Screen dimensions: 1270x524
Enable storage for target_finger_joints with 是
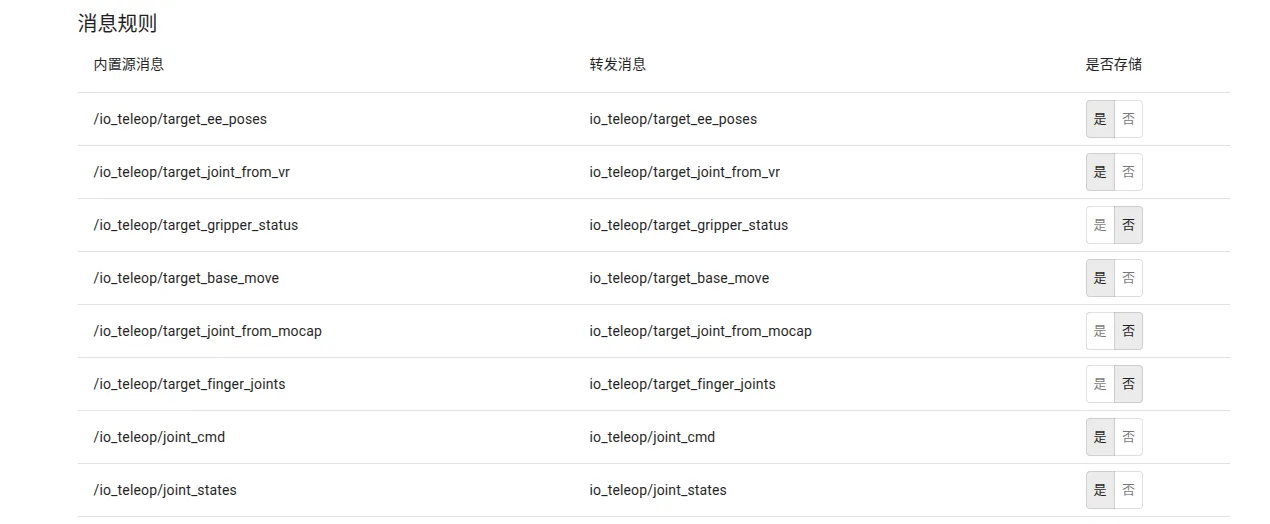click(1100, 384)
